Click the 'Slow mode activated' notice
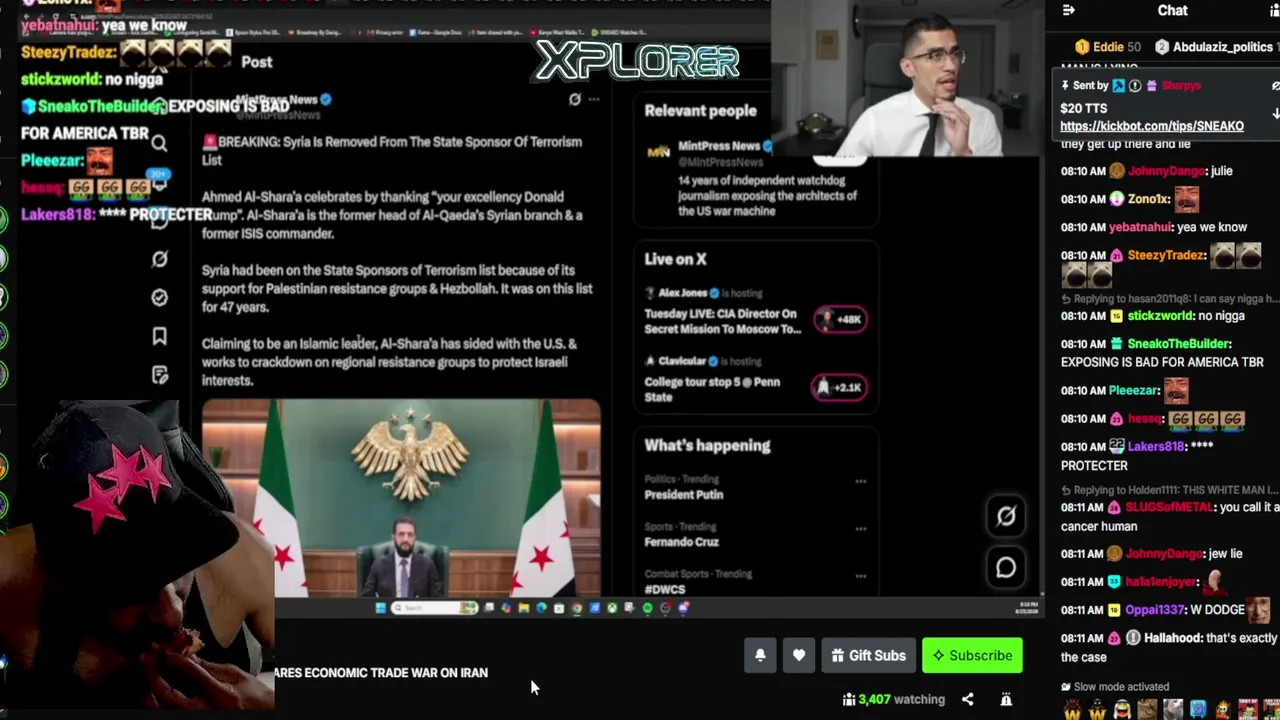 coord(1114,687)
